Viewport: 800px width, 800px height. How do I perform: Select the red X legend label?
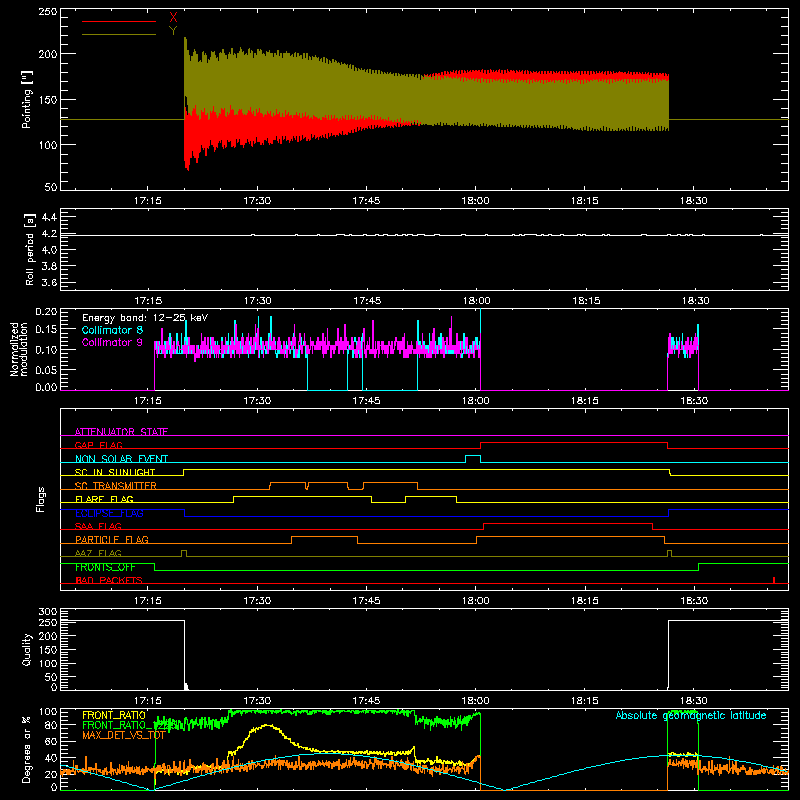point(173,18)
